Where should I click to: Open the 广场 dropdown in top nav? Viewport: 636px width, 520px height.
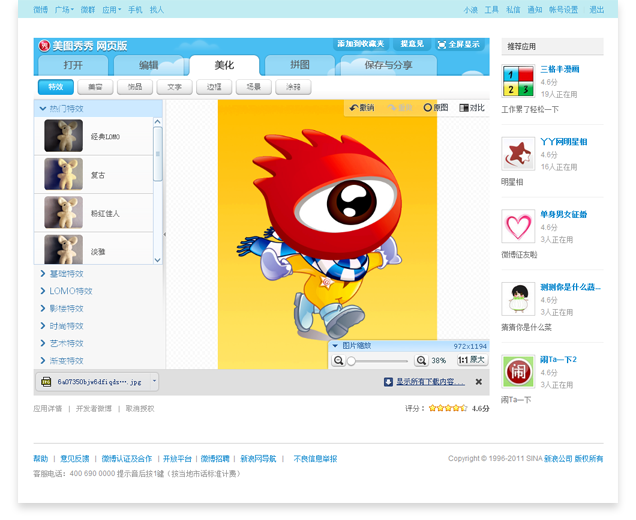64,10
